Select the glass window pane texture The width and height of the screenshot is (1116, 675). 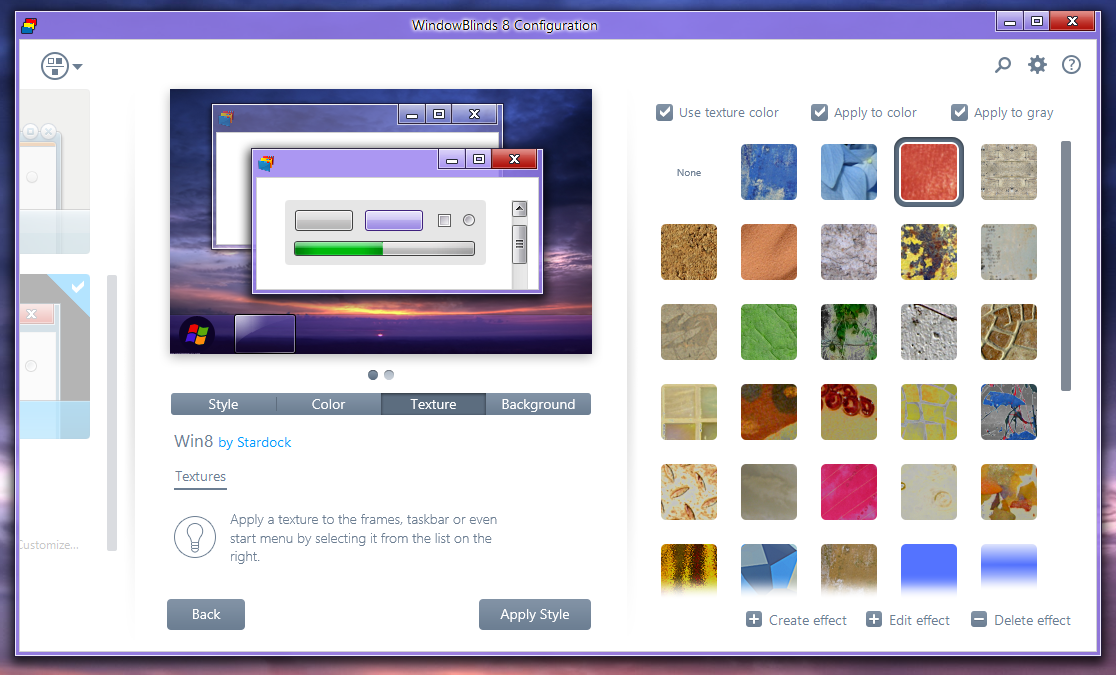pos(689,412)
